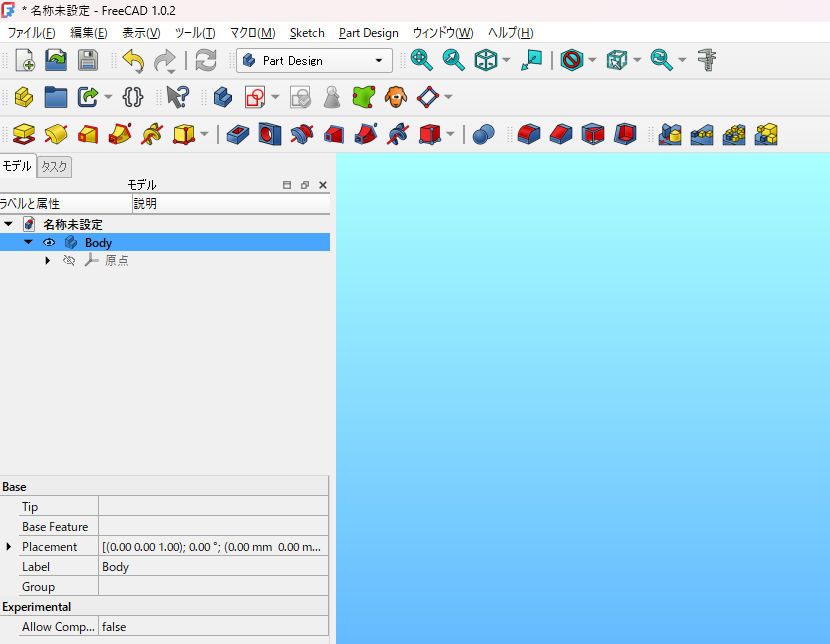Click the Label value field showing Body

pyautogui.click(x=212, y=567)
